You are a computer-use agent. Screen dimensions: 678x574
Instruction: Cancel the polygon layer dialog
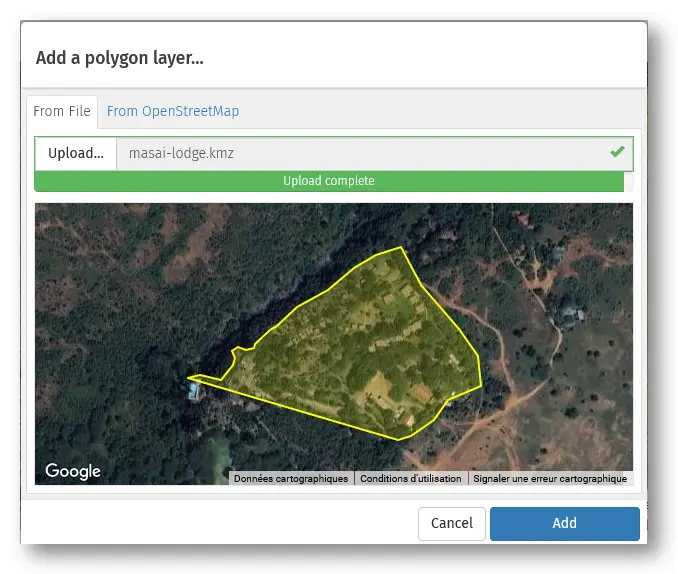click(451, 523)
